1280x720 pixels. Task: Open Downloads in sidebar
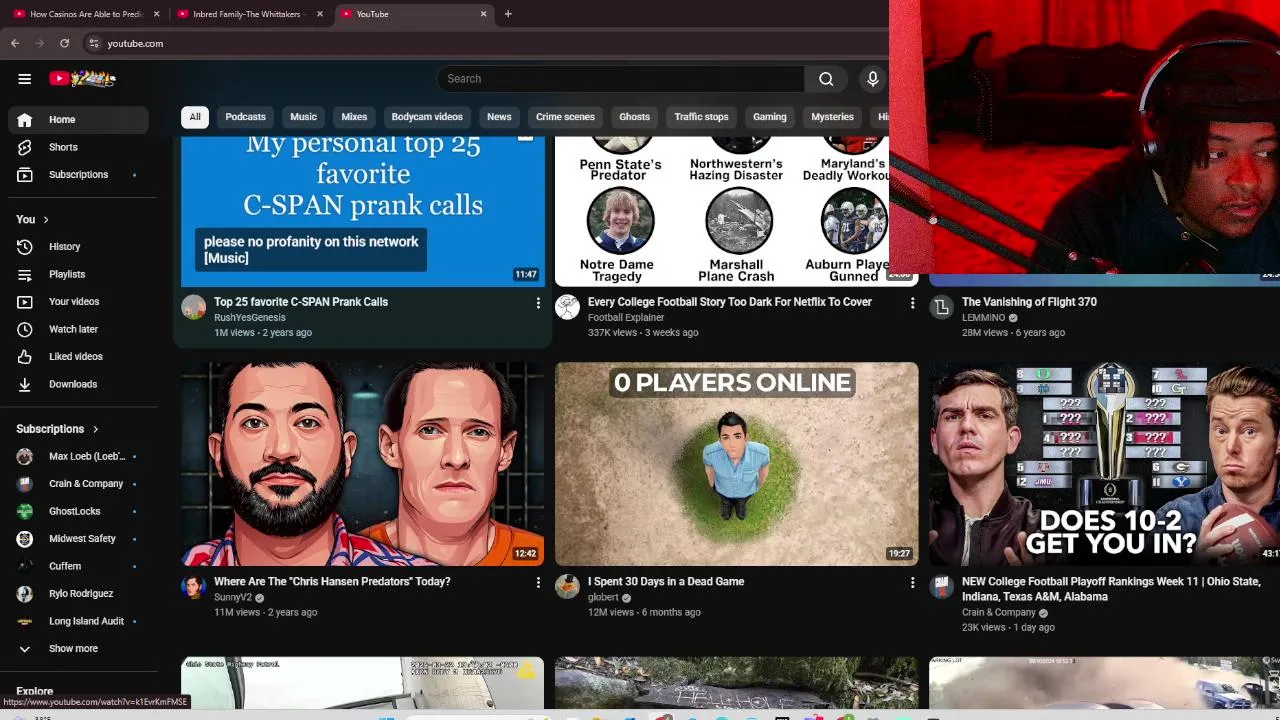coord(78,384)
